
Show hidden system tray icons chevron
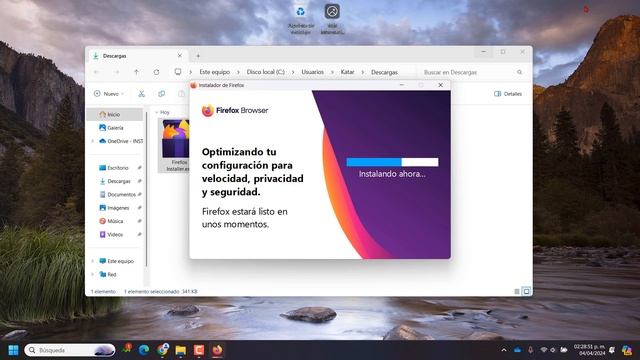[504, 350]
